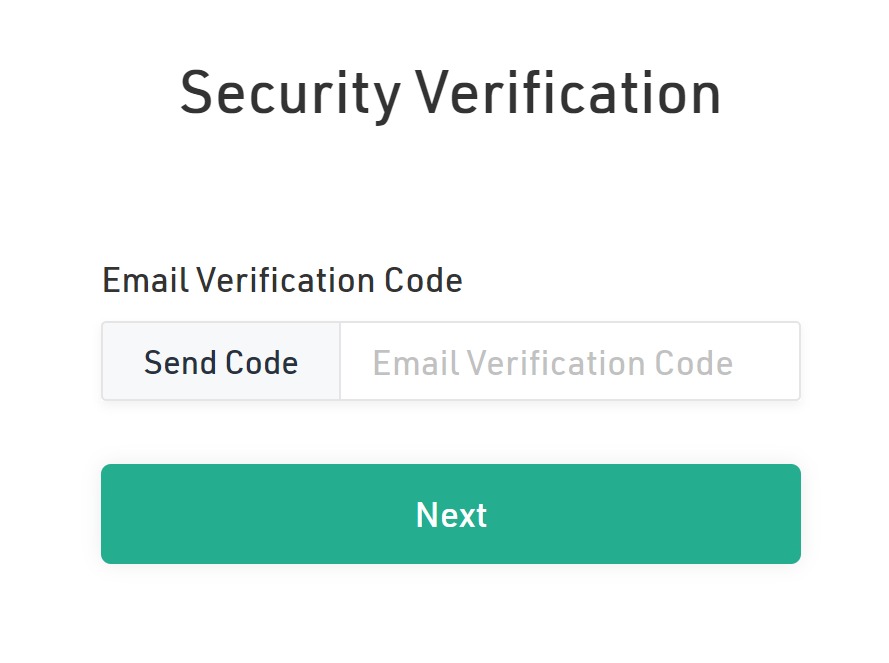The height and width of the screenshot is (663, 889).
Task: Select the verification code text box
Action: (x=569, y=362)
